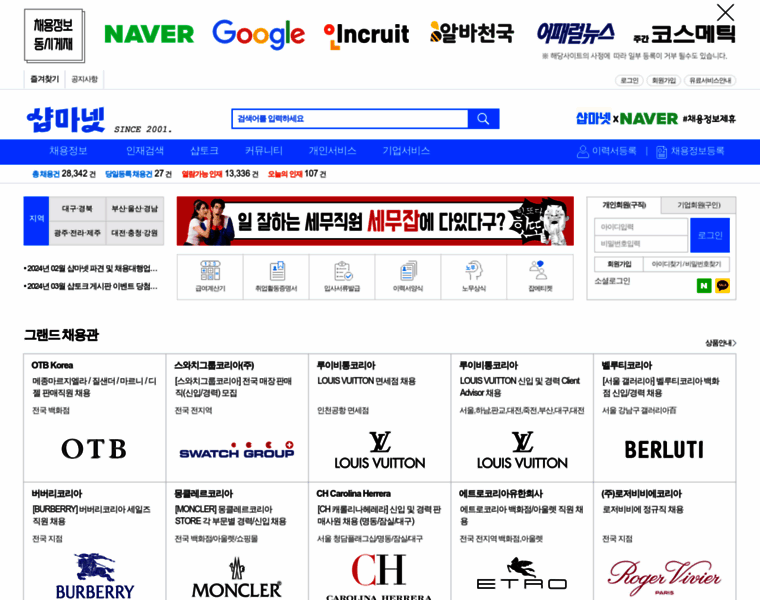The width and height of the screenshot is (760, 600).
Task: Open the 입사서류발급 document issuance icon
Action: 343,270
